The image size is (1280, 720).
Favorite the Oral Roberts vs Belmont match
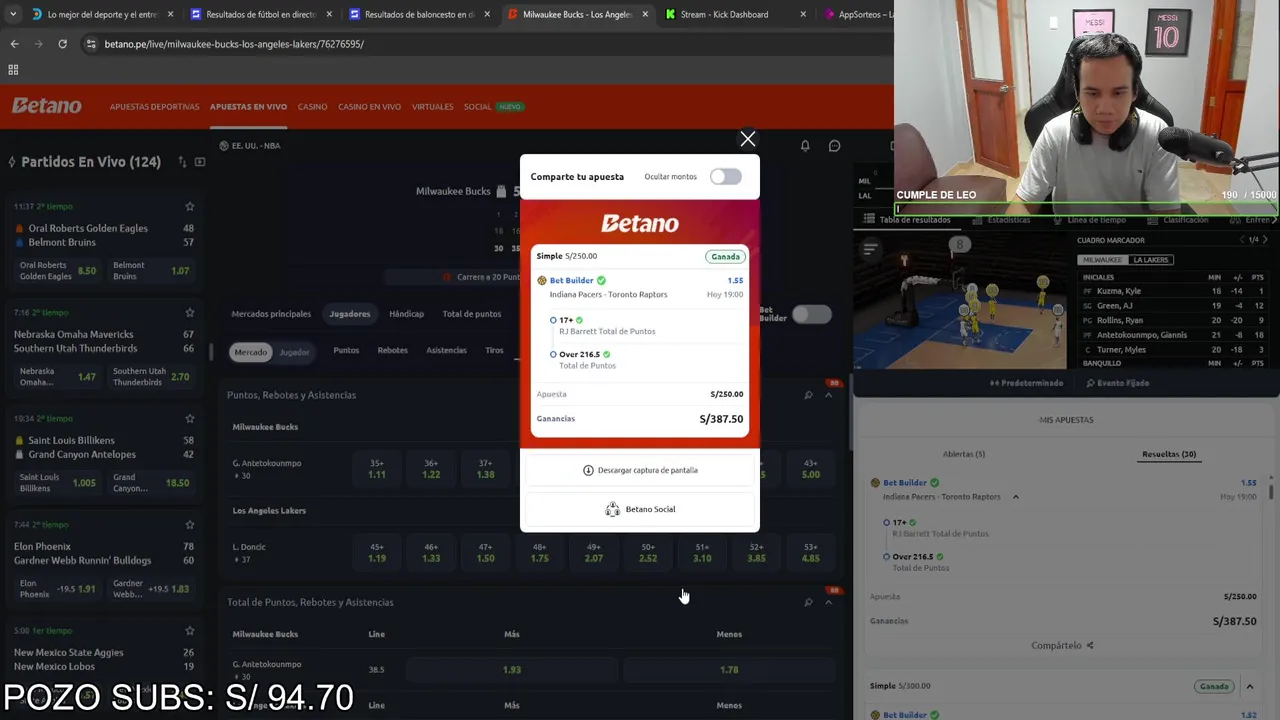pos(189,206)
